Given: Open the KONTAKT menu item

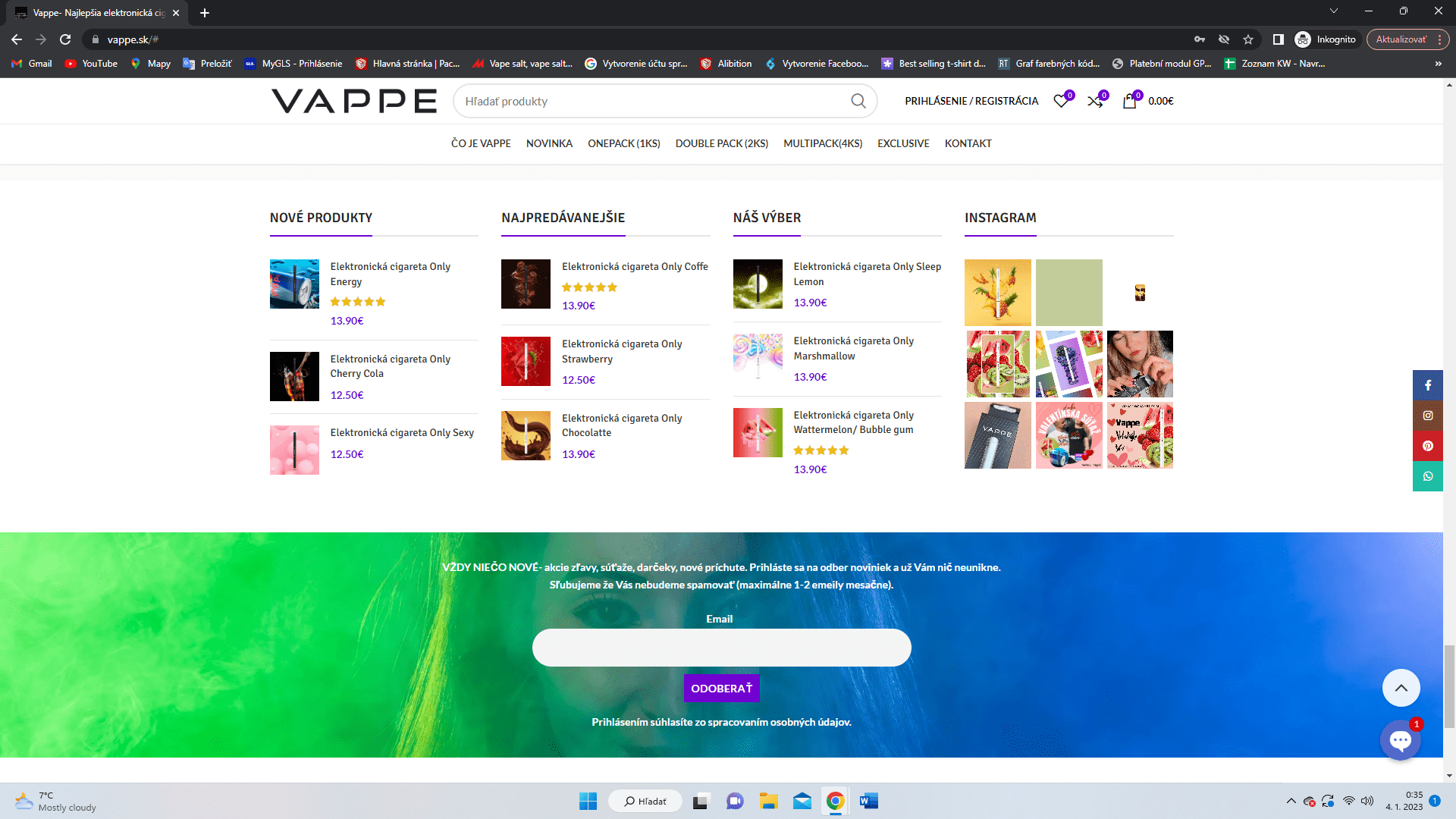Looking at the screenshot, I should click(x=968, y=143).
